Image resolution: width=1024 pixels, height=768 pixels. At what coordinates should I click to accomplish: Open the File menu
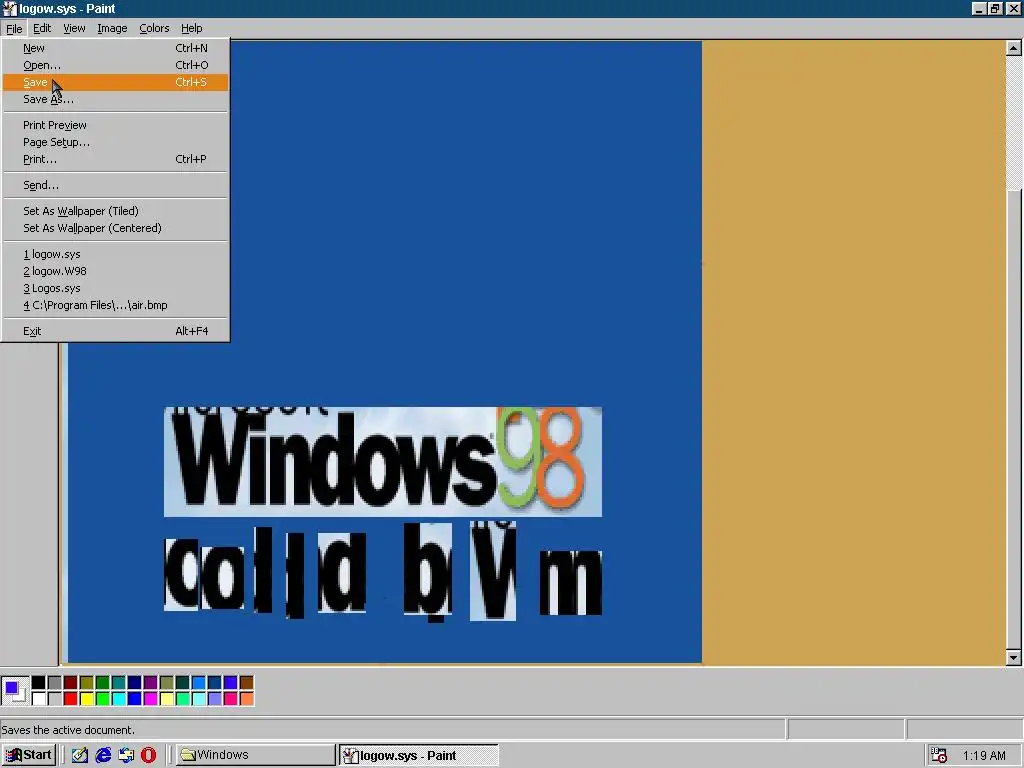click(14, 28)
